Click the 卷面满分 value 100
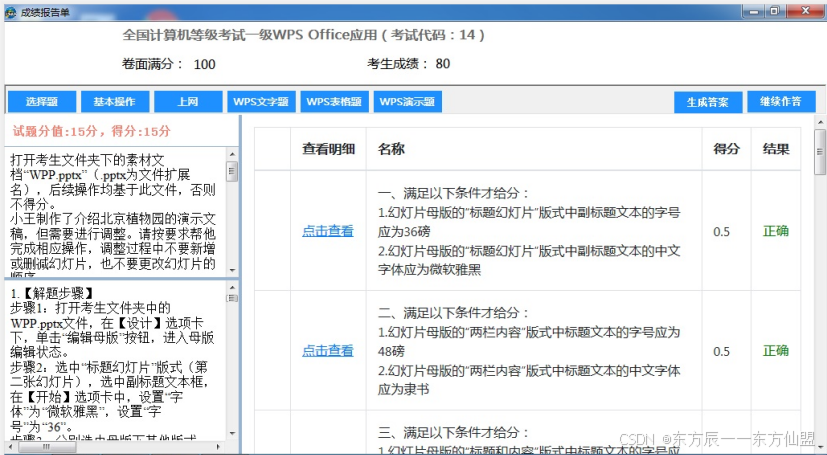This screenshot has height=455, width=827. (x=204, y=64)
